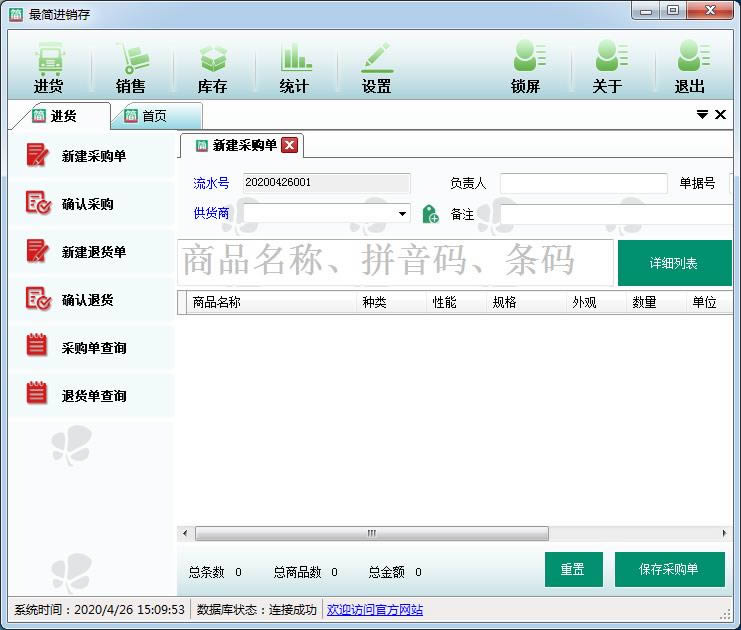Close the 新建采购单 tab with red X
Viewport: 741px width, 630px height.
[x=290, y=145]
